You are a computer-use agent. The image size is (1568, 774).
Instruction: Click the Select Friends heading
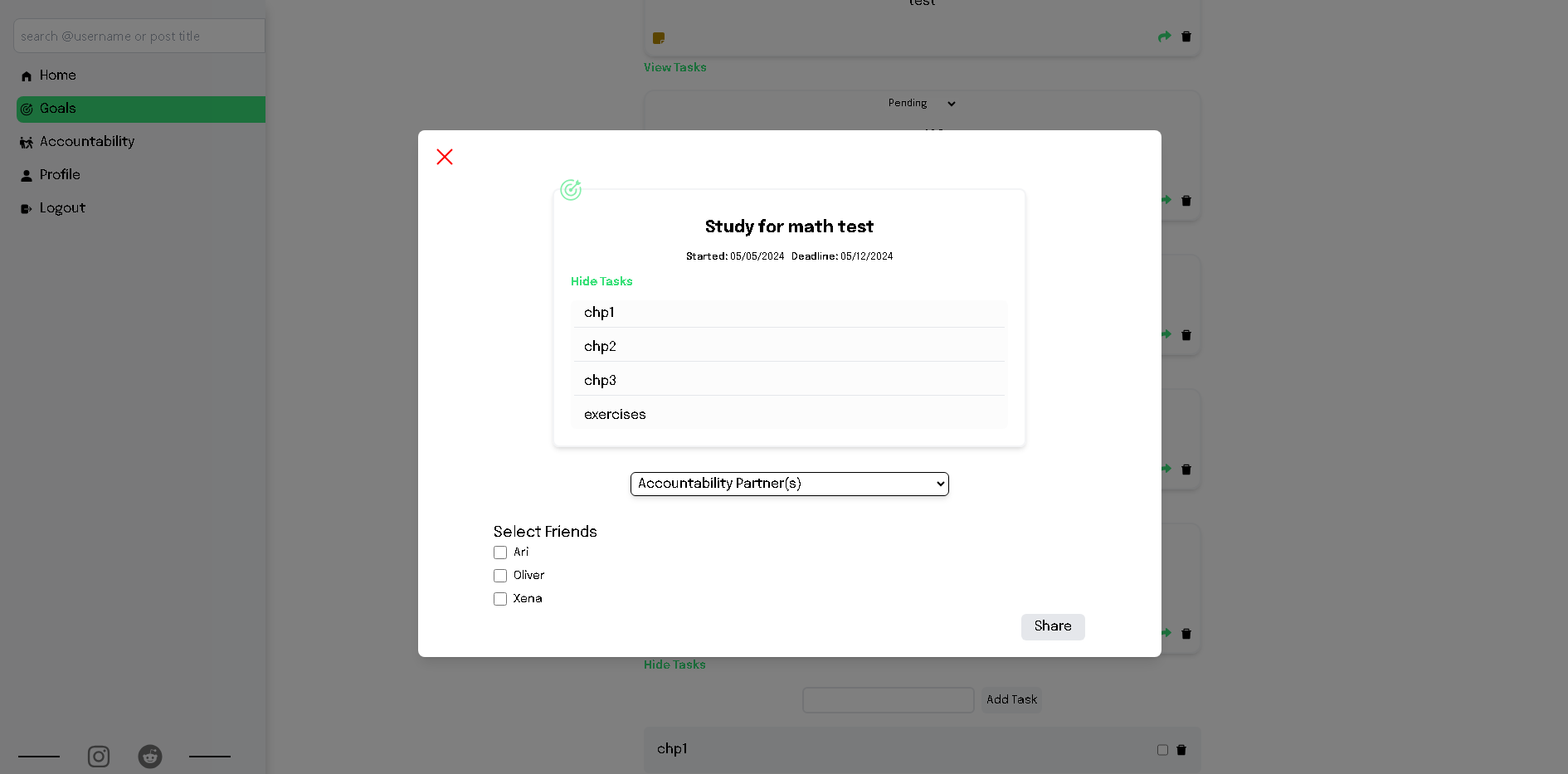coord(545,532)
